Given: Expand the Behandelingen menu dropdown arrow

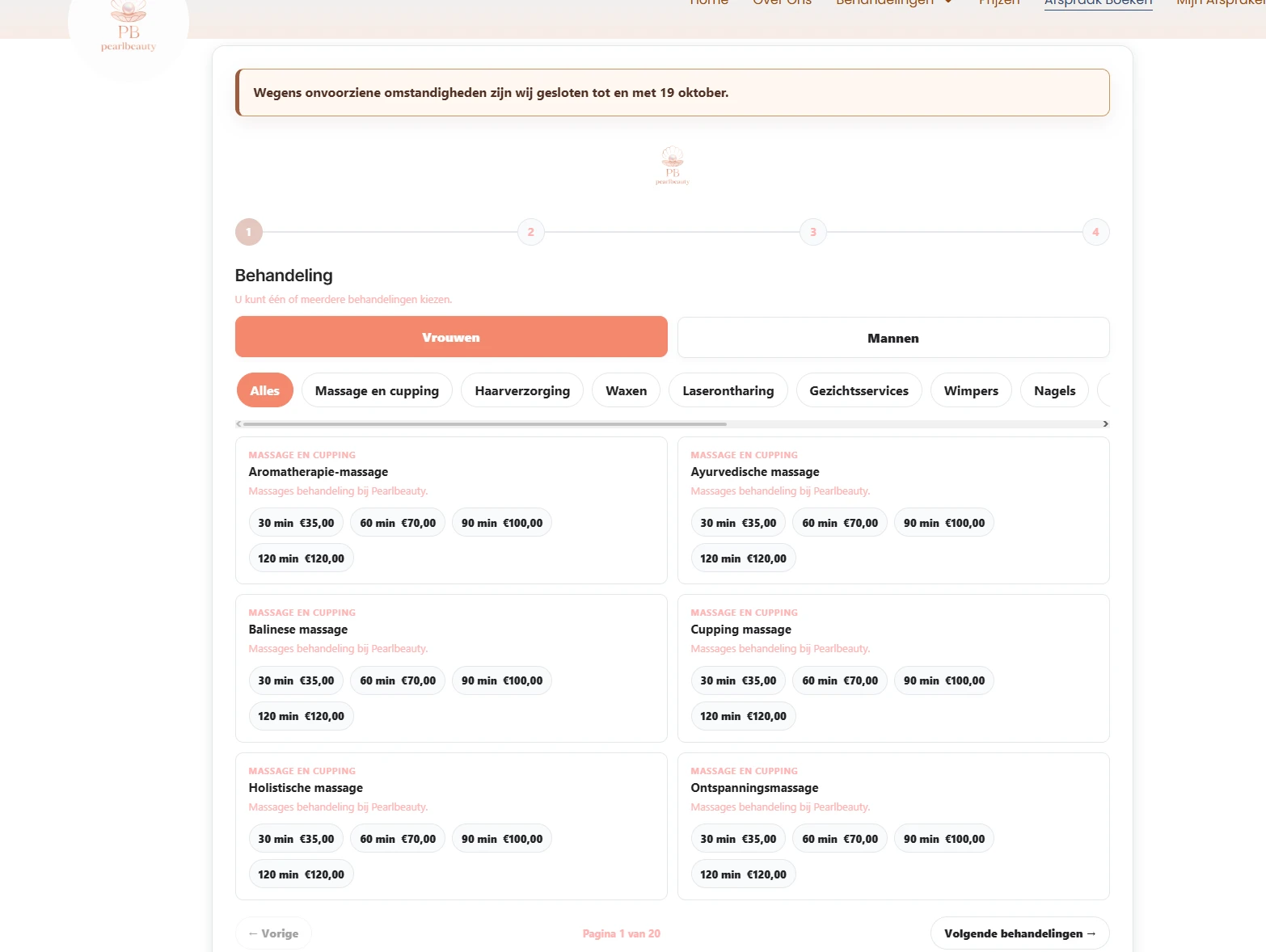Looking at the screenshot, I should pyautogui.click(x=948, y=2).
